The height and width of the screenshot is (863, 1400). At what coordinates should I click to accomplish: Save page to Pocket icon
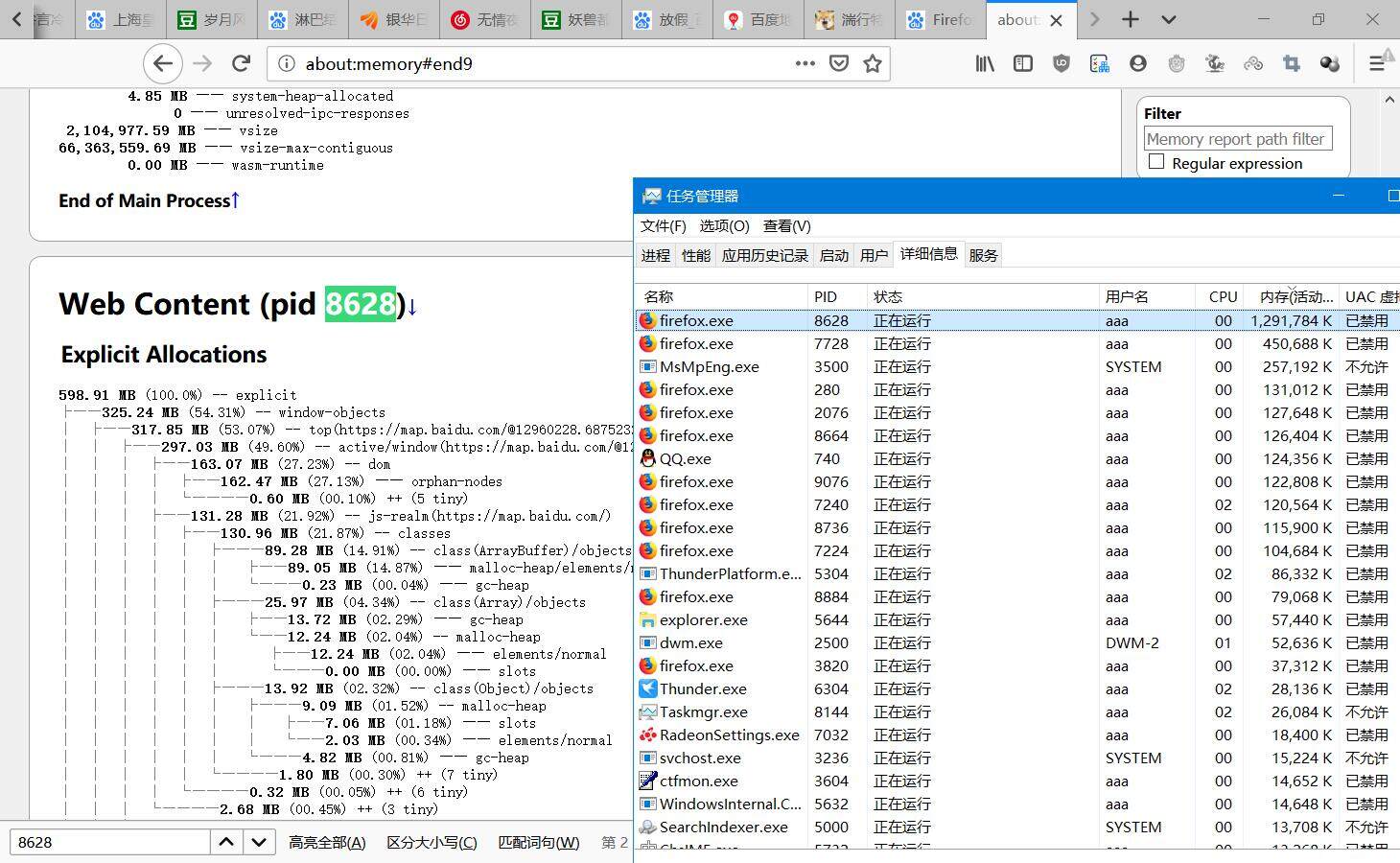pyautogui.click(x=839, y=63)
